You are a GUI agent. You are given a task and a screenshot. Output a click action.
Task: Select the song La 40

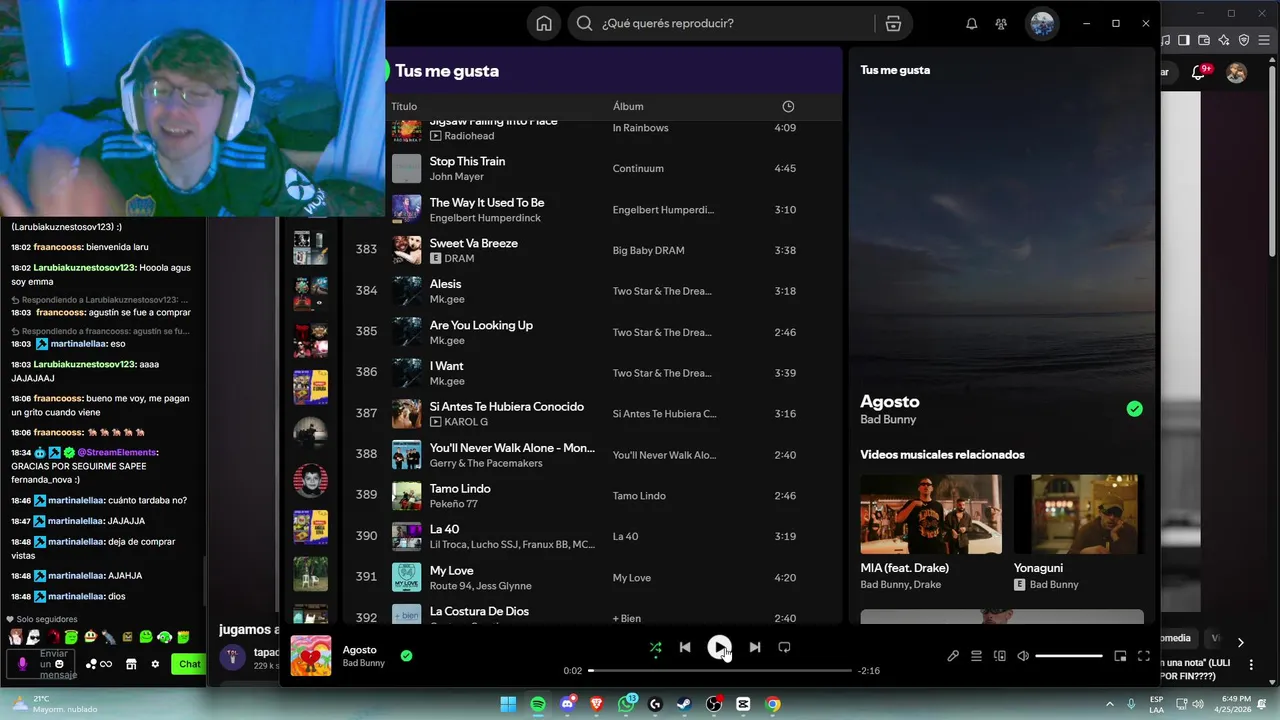[444, 530]
